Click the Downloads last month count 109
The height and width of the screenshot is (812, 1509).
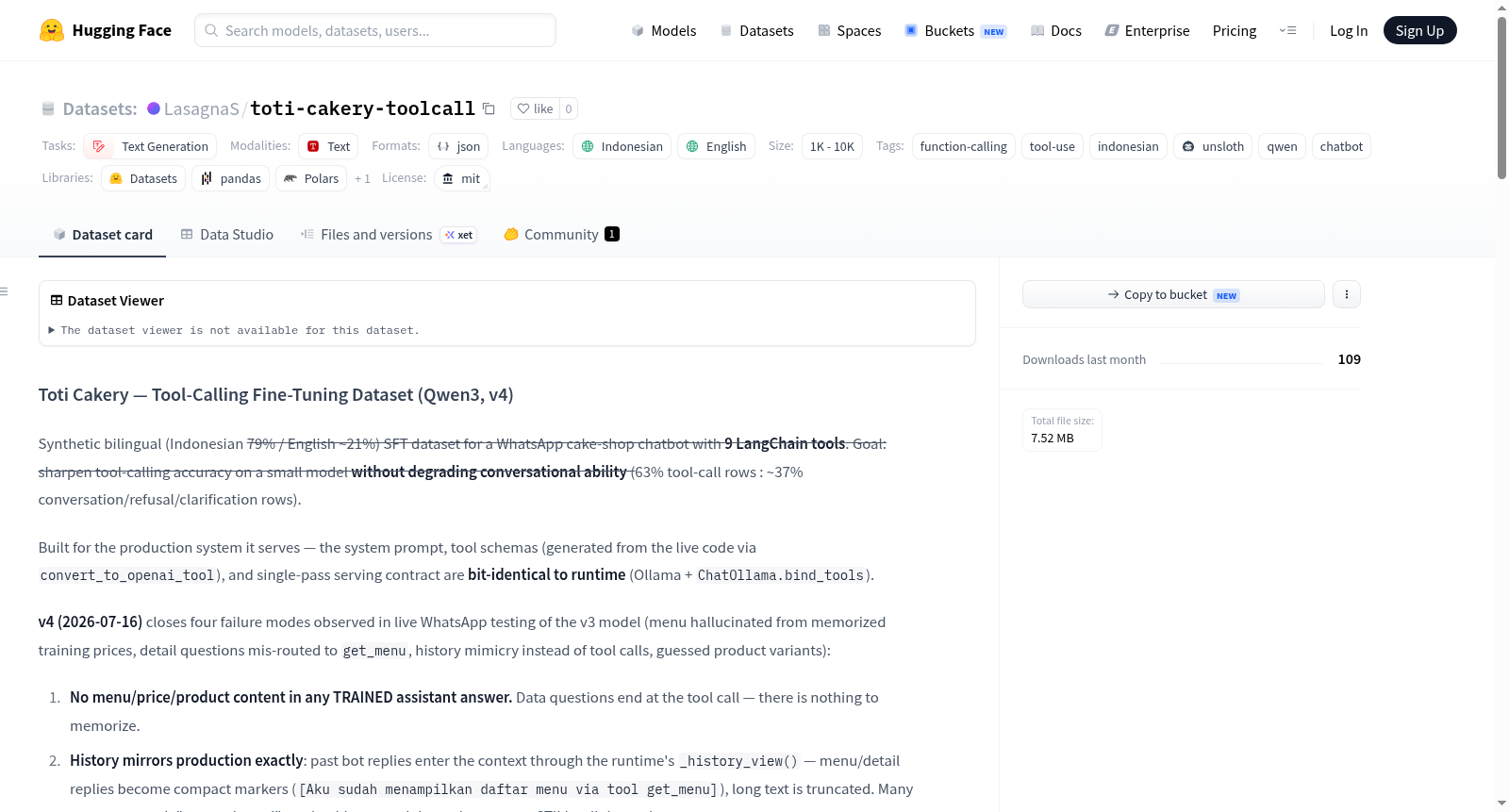point(1349,359)
